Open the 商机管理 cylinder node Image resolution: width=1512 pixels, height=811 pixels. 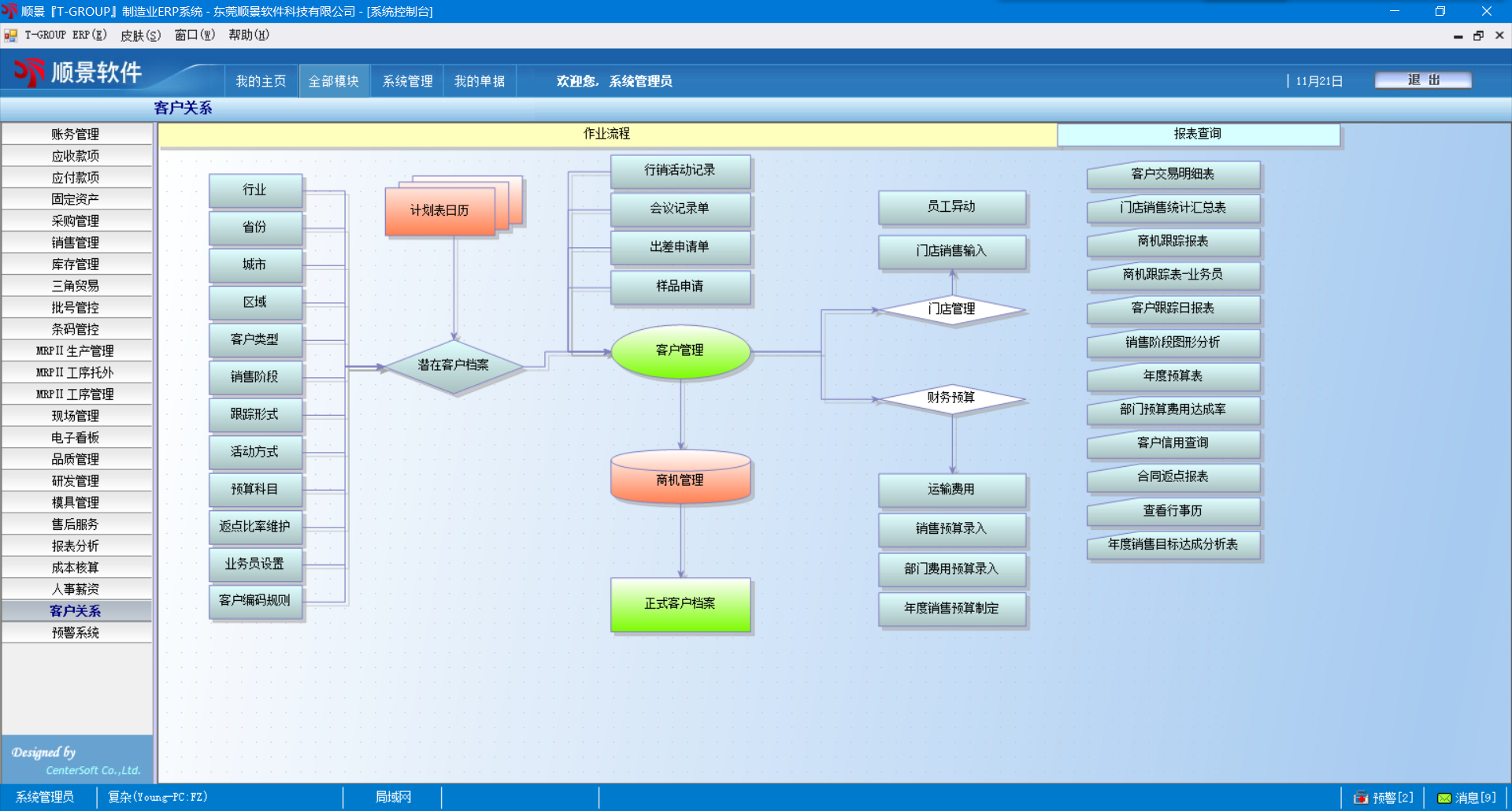pos(680,479)
